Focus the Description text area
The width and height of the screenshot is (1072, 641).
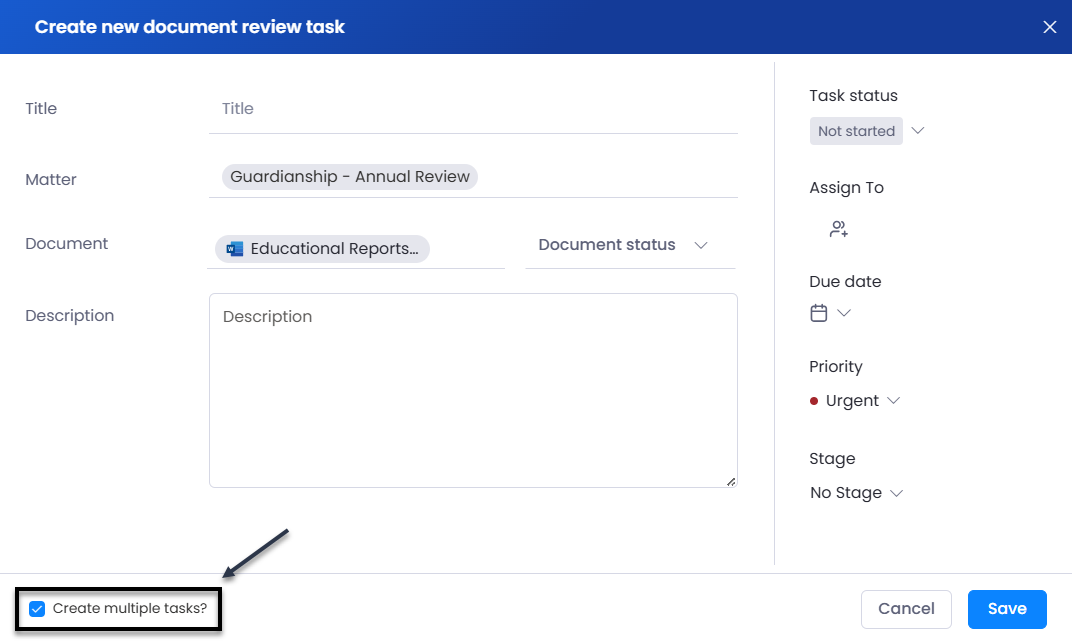click(473, 390)
